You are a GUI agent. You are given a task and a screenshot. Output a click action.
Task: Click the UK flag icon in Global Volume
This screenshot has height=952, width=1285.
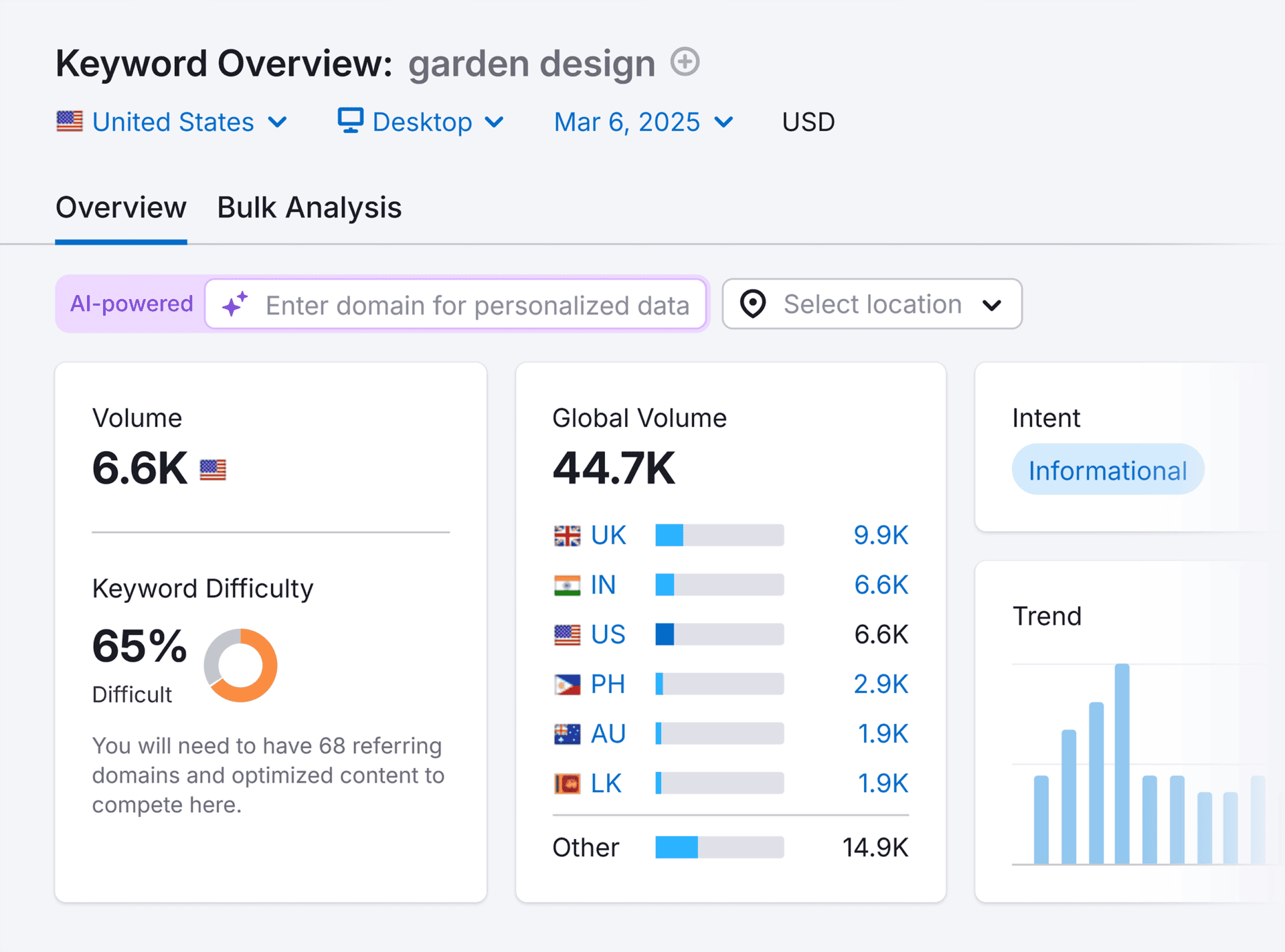[x=567, y=535]
